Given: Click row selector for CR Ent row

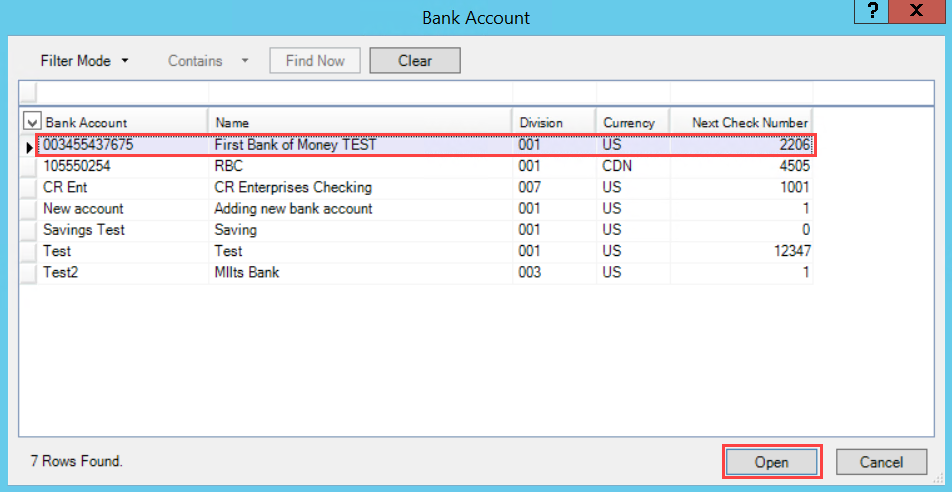Looking at the screenshot, I should (x=29, y=188).
